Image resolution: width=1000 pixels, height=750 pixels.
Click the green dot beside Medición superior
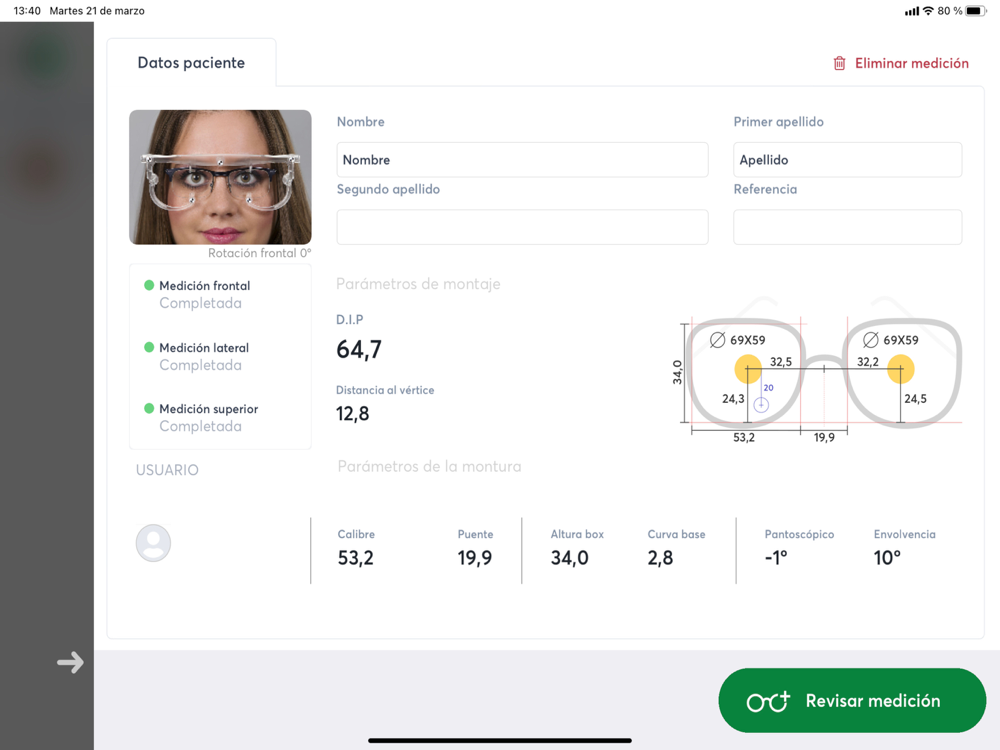point(149,408)
